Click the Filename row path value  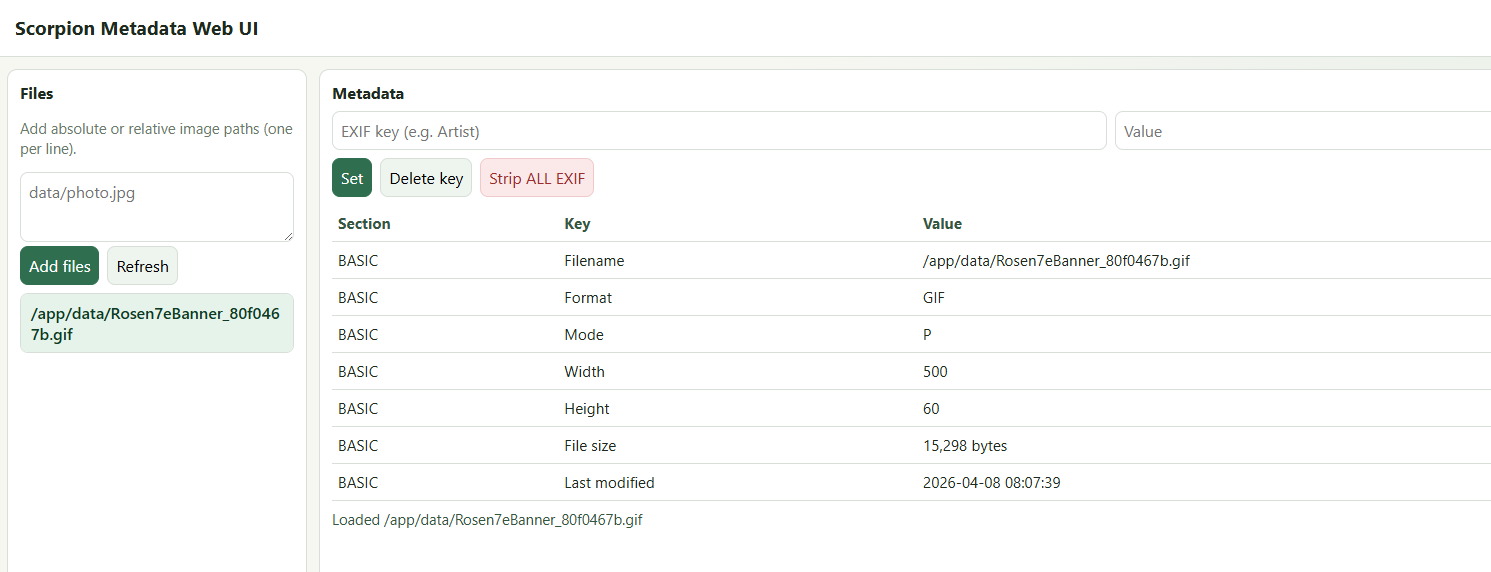pos(1056,261)
